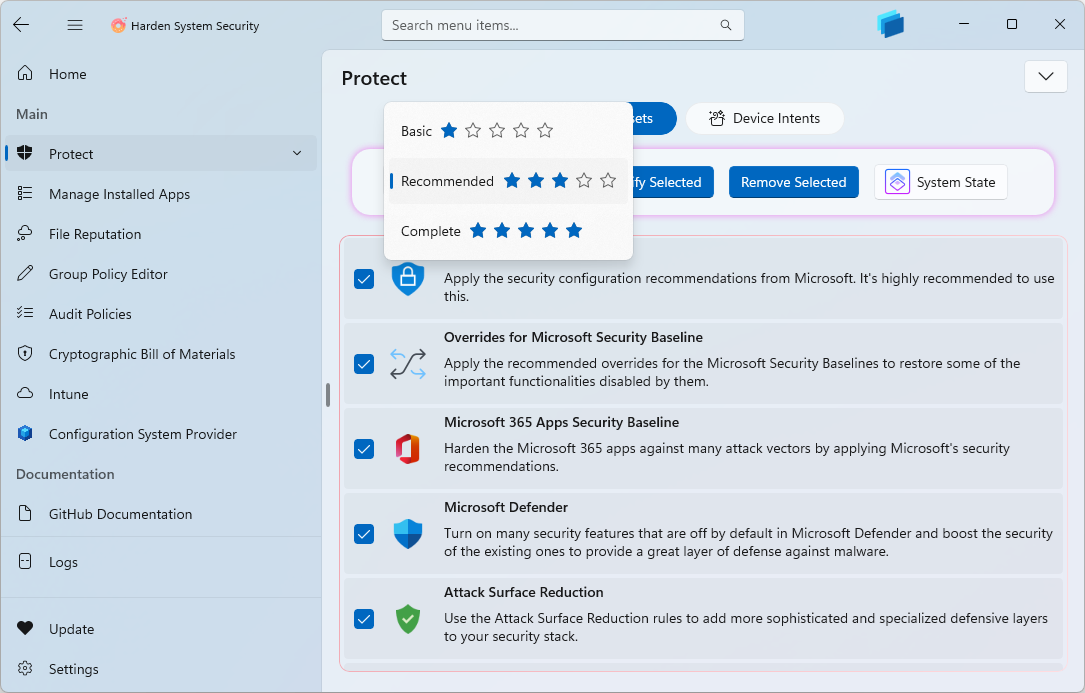Expand the Protect sidebar chevron
1085x693 pixels.
pyautogui.click(x=297, y=153)
